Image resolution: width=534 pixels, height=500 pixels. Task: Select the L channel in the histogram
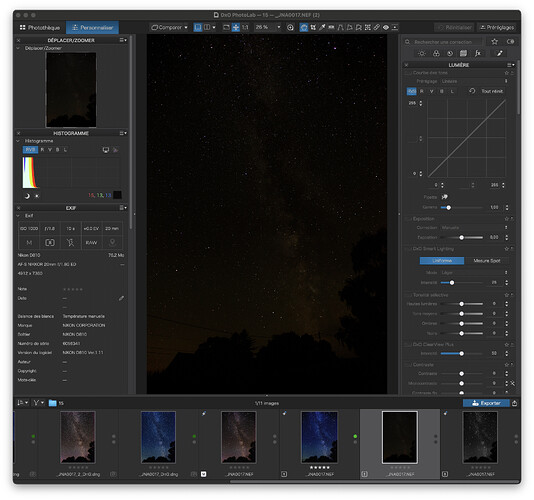pos(65,150)
